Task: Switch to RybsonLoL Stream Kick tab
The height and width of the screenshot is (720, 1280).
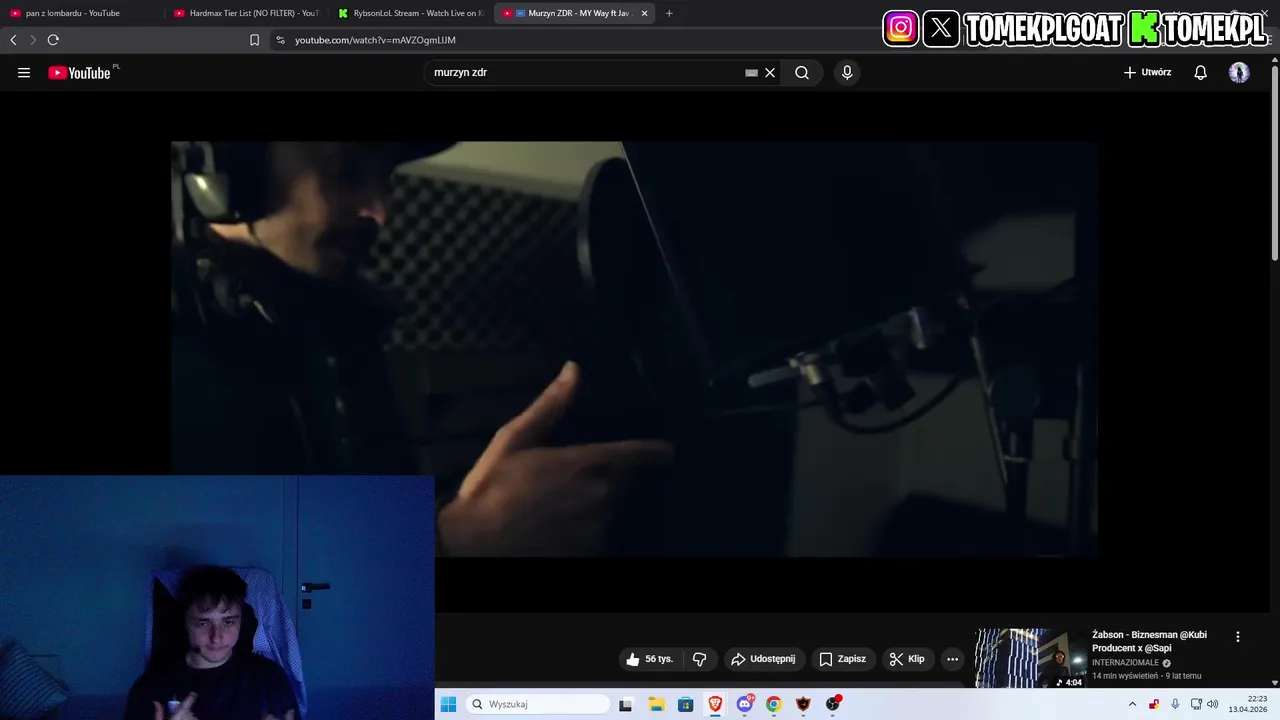Action: (411, 13)
